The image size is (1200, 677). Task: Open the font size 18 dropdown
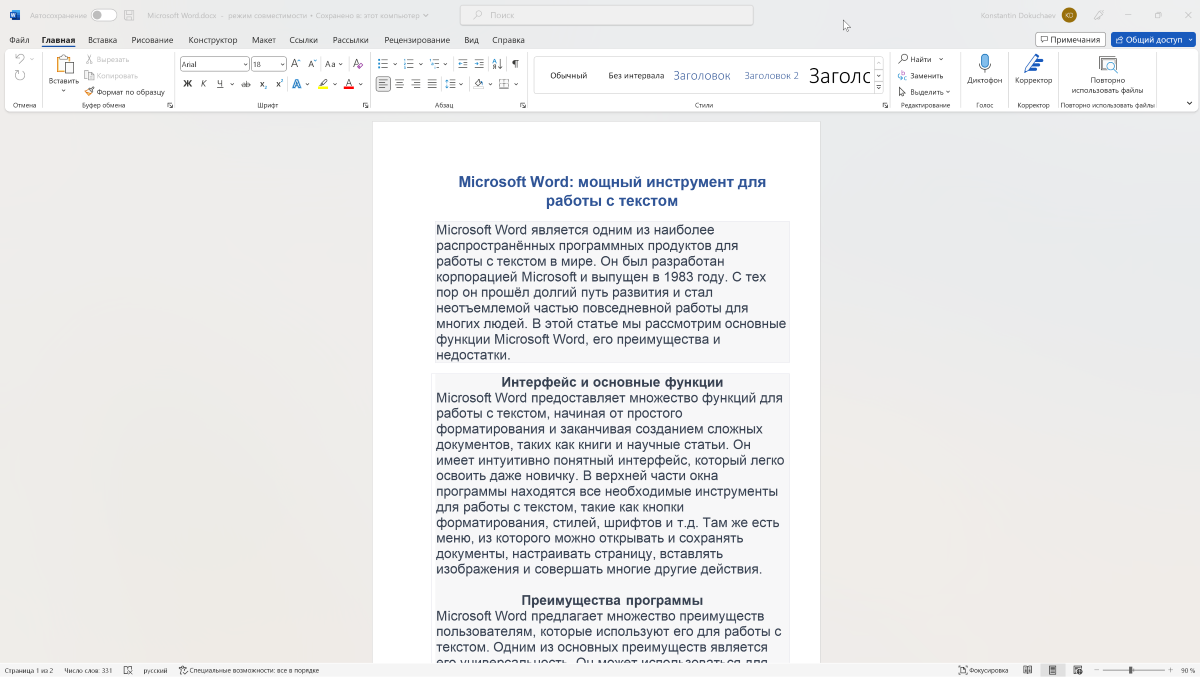click(283, 64)
